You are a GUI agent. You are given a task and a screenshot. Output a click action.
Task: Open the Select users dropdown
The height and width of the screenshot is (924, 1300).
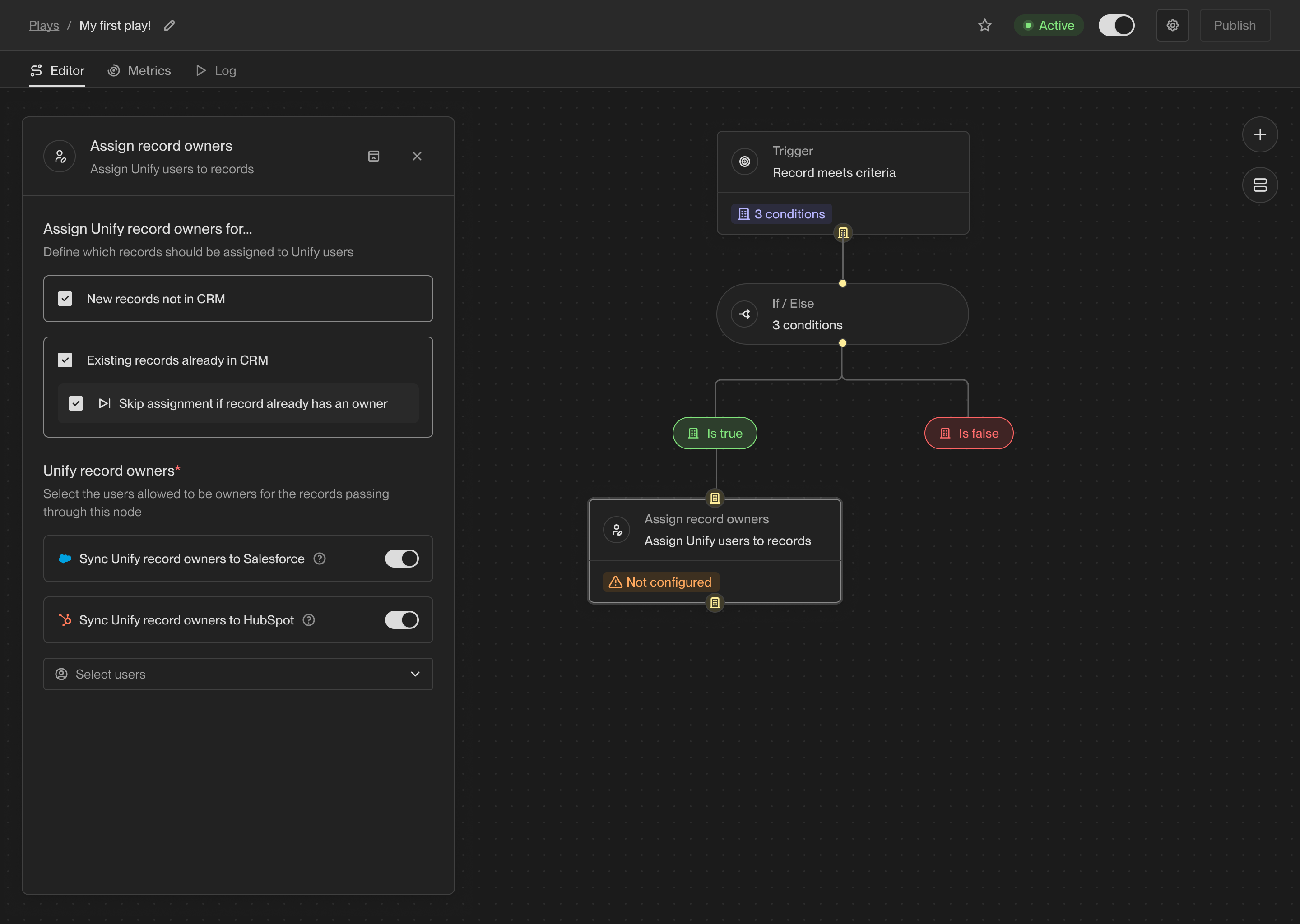238,674
